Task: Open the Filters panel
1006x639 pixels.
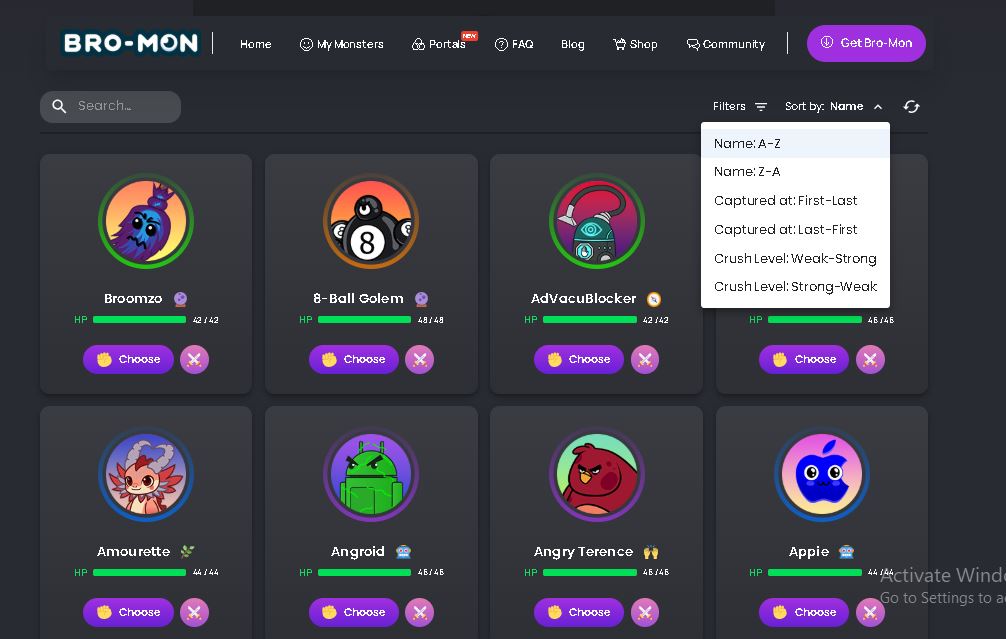Action: (740, 107)
